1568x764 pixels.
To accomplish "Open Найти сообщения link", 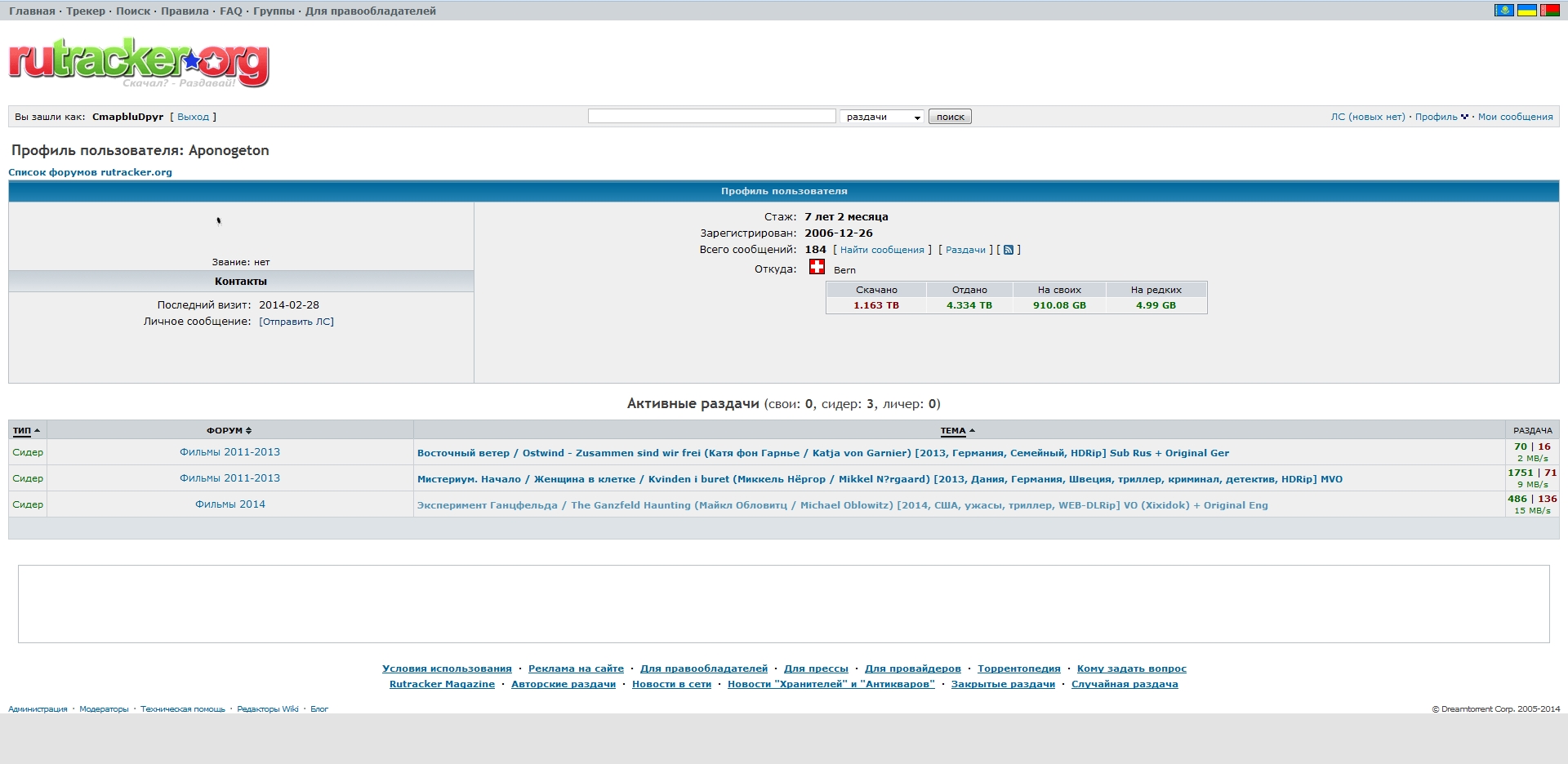I will [882, 250].
